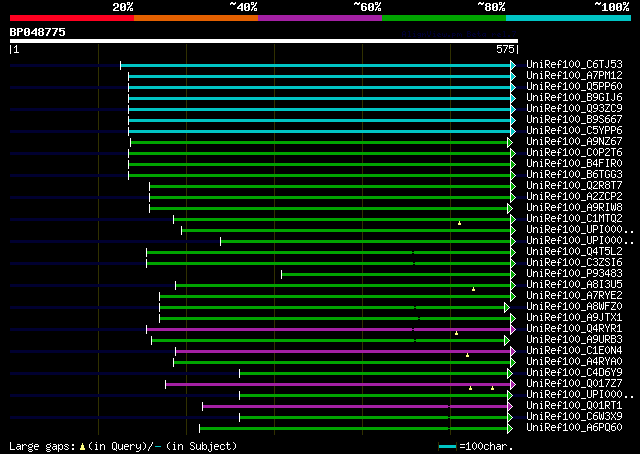Select the UniRef100_Q01RT1 label
Image resolution: width=640 pixels, height=454 pixels.
tap(574, 405)
